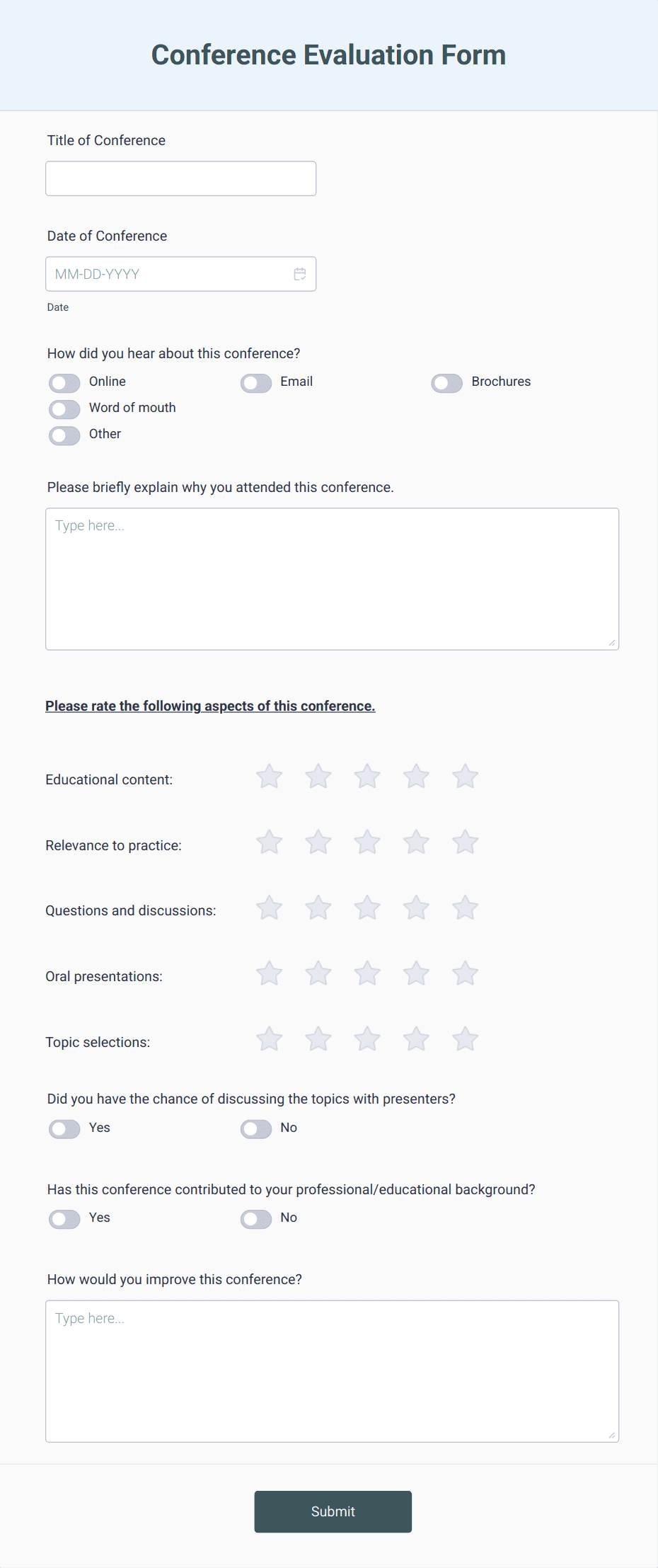Enable the Brochures toggle
This screenshot has height=1568, width=658.
pyautogui.click(x=446, y=382)
